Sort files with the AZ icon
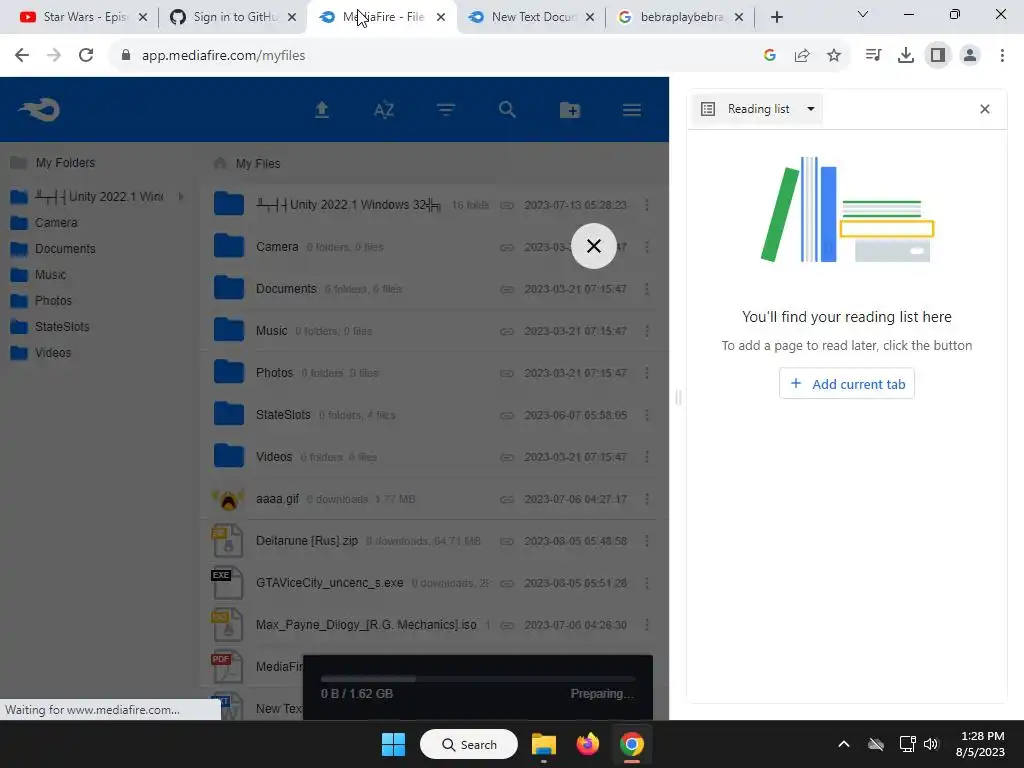The width and height of the screenshot is (1024, 768). pyautogui.click(x=383, y=110)
